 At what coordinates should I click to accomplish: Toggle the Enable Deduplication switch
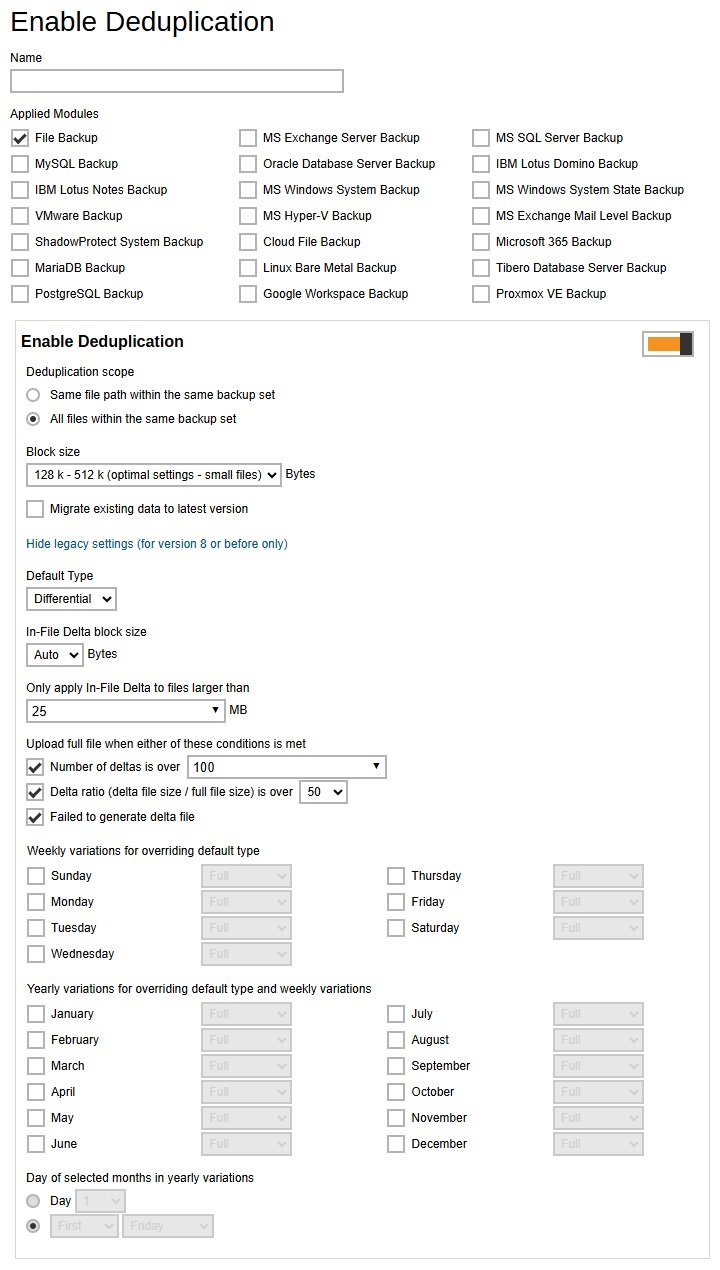point(667,343)
